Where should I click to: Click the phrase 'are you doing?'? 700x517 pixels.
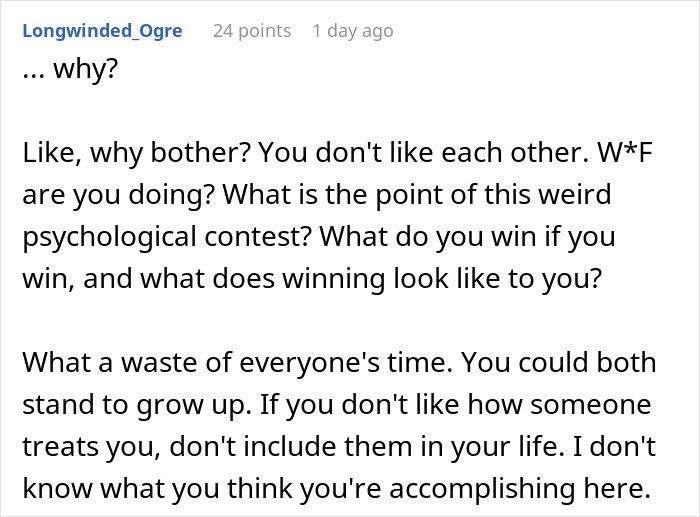pos(119,195)
